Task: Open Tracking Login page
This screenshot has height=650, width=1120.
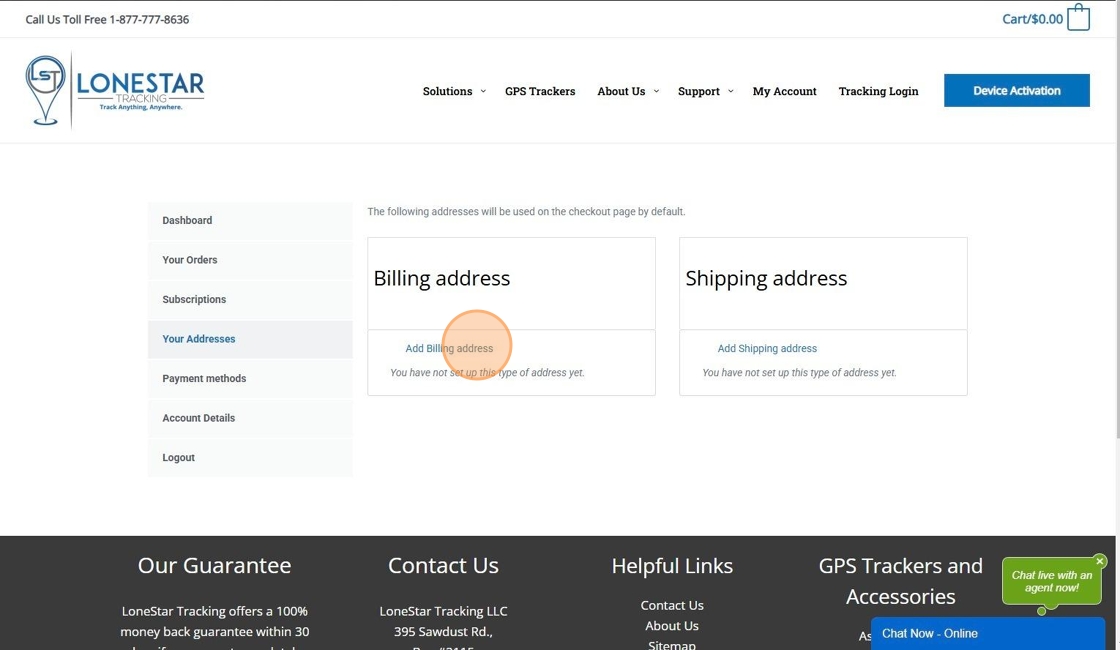Action: pyautogui.click(x=878, y=91)
